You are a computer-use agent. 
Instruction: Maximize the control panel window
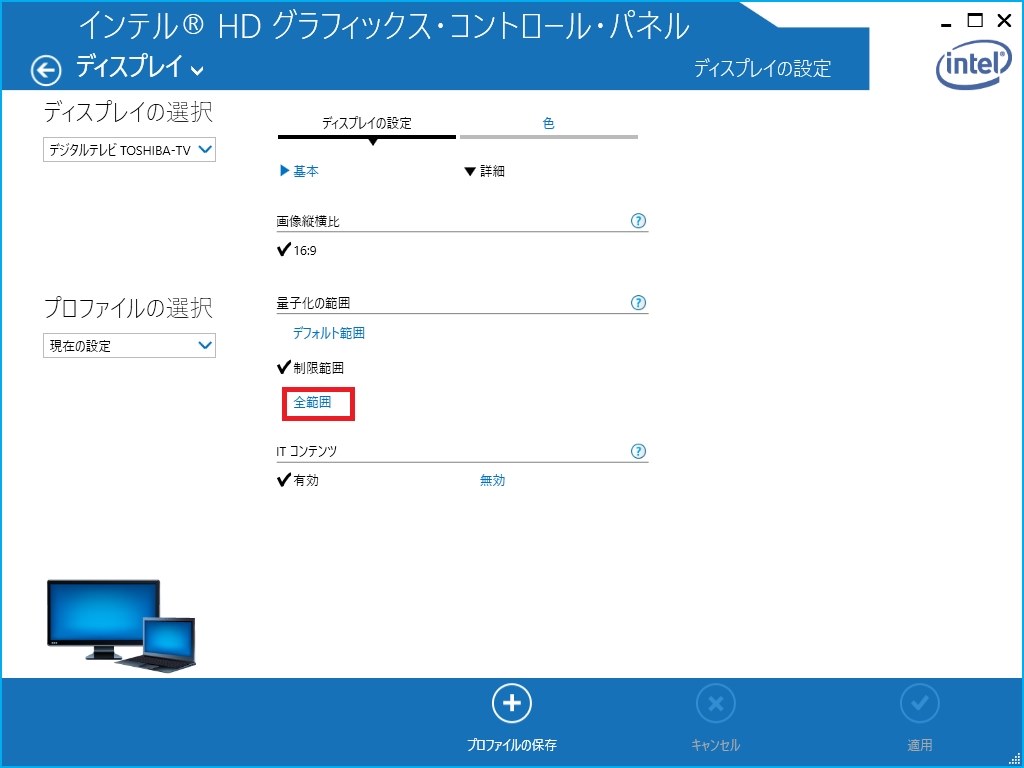[x=975, y=21]
